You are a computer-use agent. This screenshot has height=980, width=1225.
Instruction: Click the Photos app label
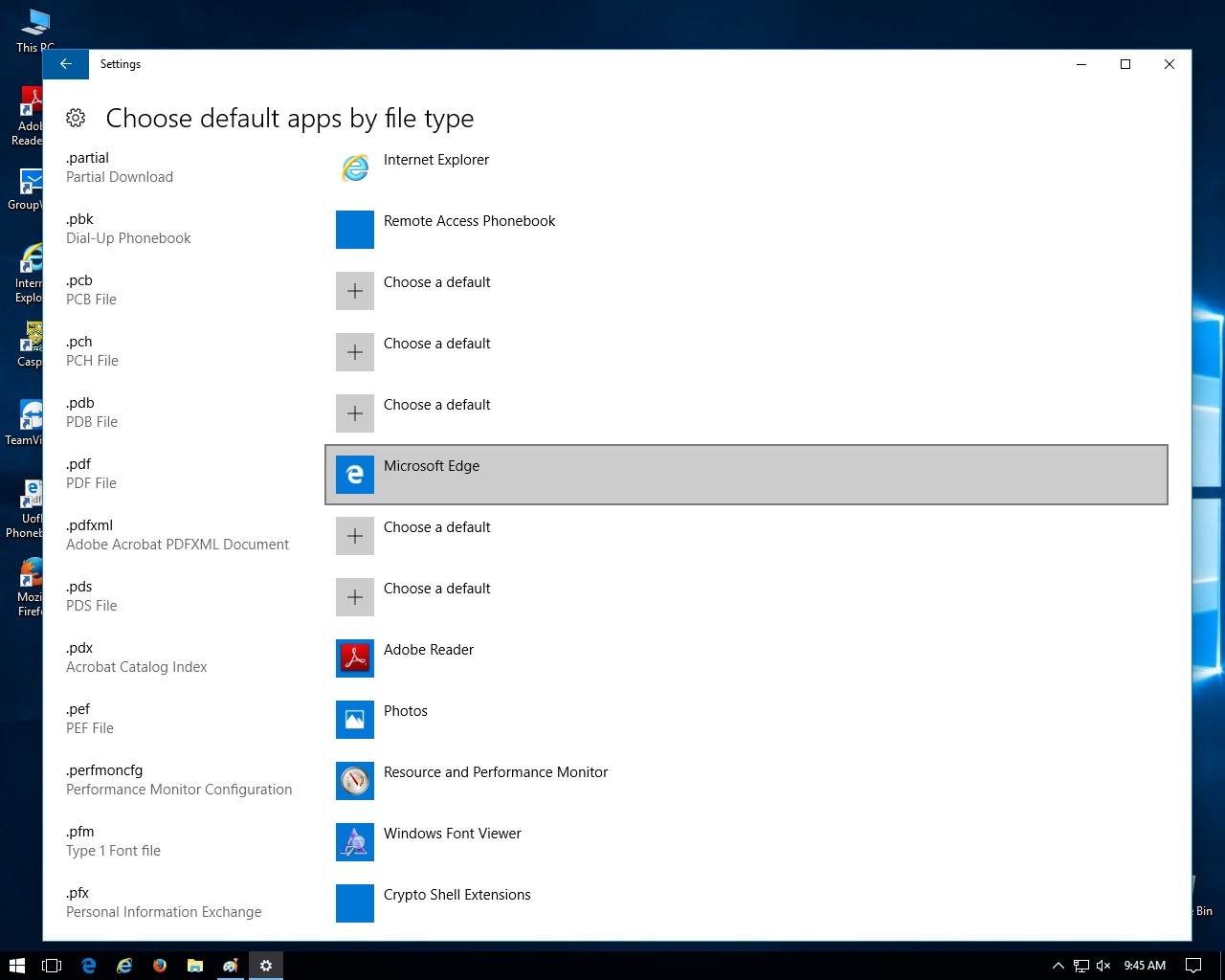(x=406, y=711)
